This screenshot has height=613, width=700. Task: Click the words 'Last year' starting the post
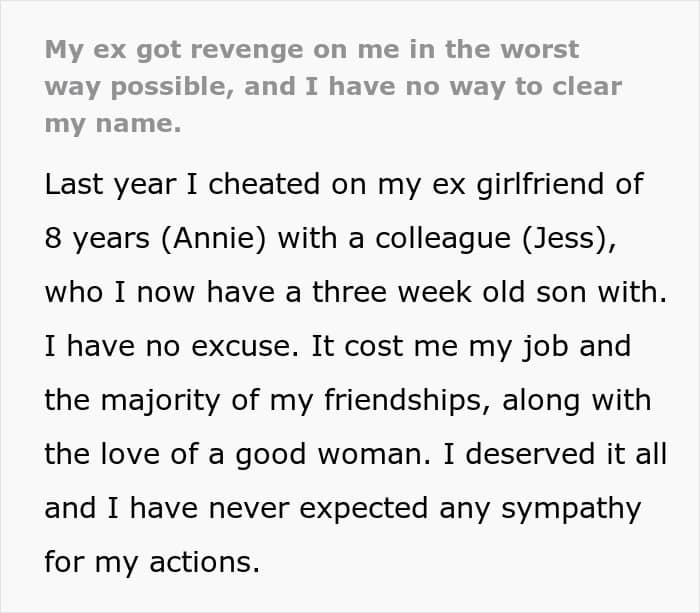pos(110,184)
